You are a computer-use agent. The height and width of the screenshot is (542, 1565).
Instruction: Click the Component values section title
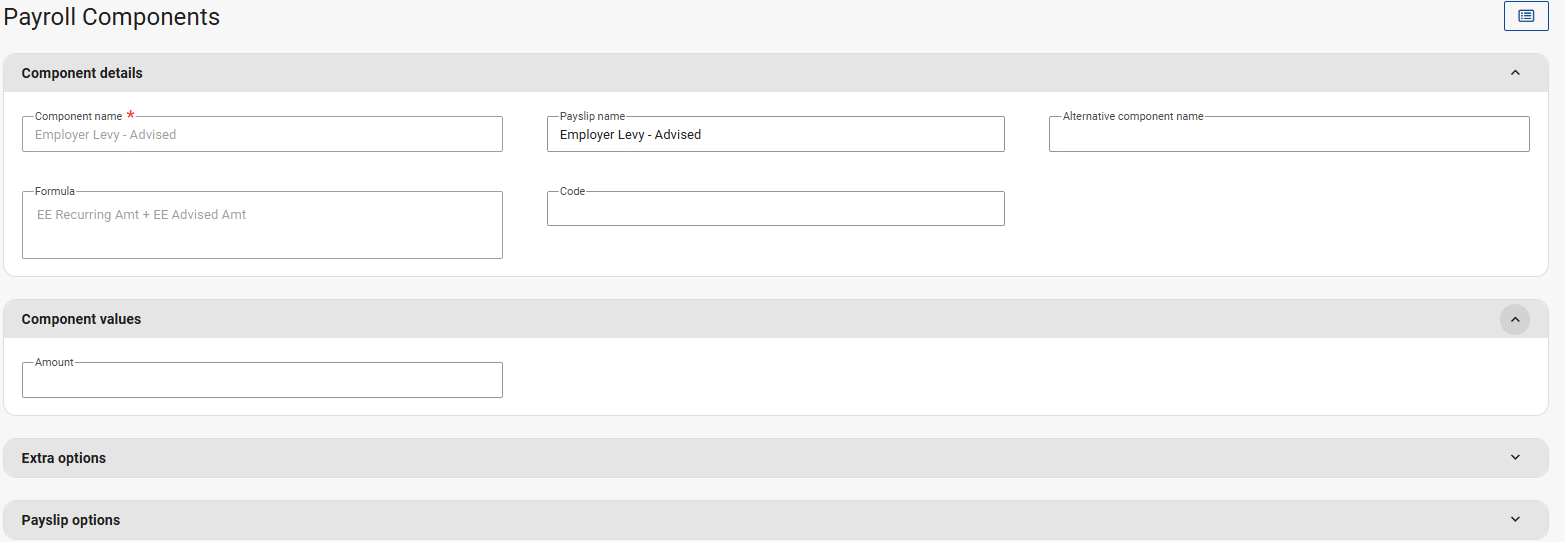(81, 320)
